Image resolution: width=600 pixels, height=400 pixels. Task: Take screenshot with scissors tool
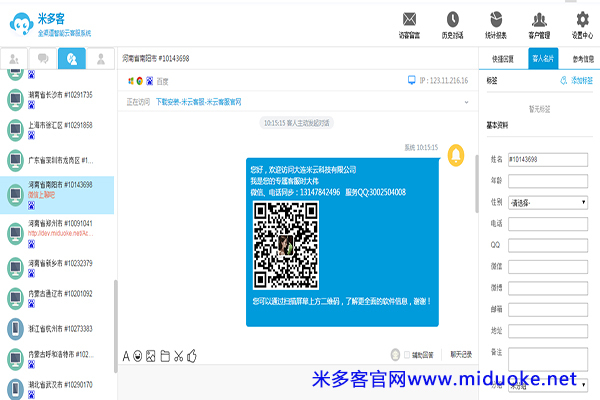click(178, 356)
